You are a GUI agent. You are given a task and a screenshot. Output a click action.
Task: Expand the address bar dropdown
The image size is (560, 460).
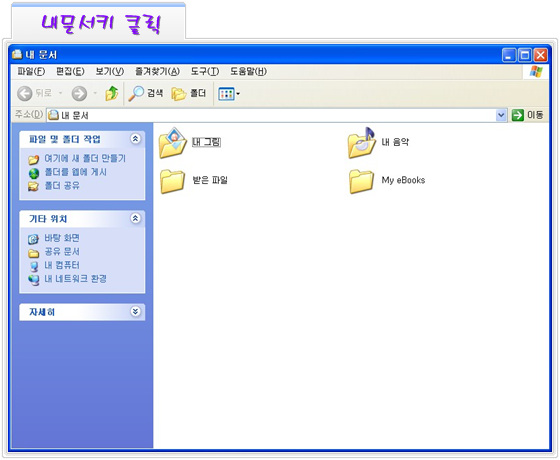click(x=501, y=115)
